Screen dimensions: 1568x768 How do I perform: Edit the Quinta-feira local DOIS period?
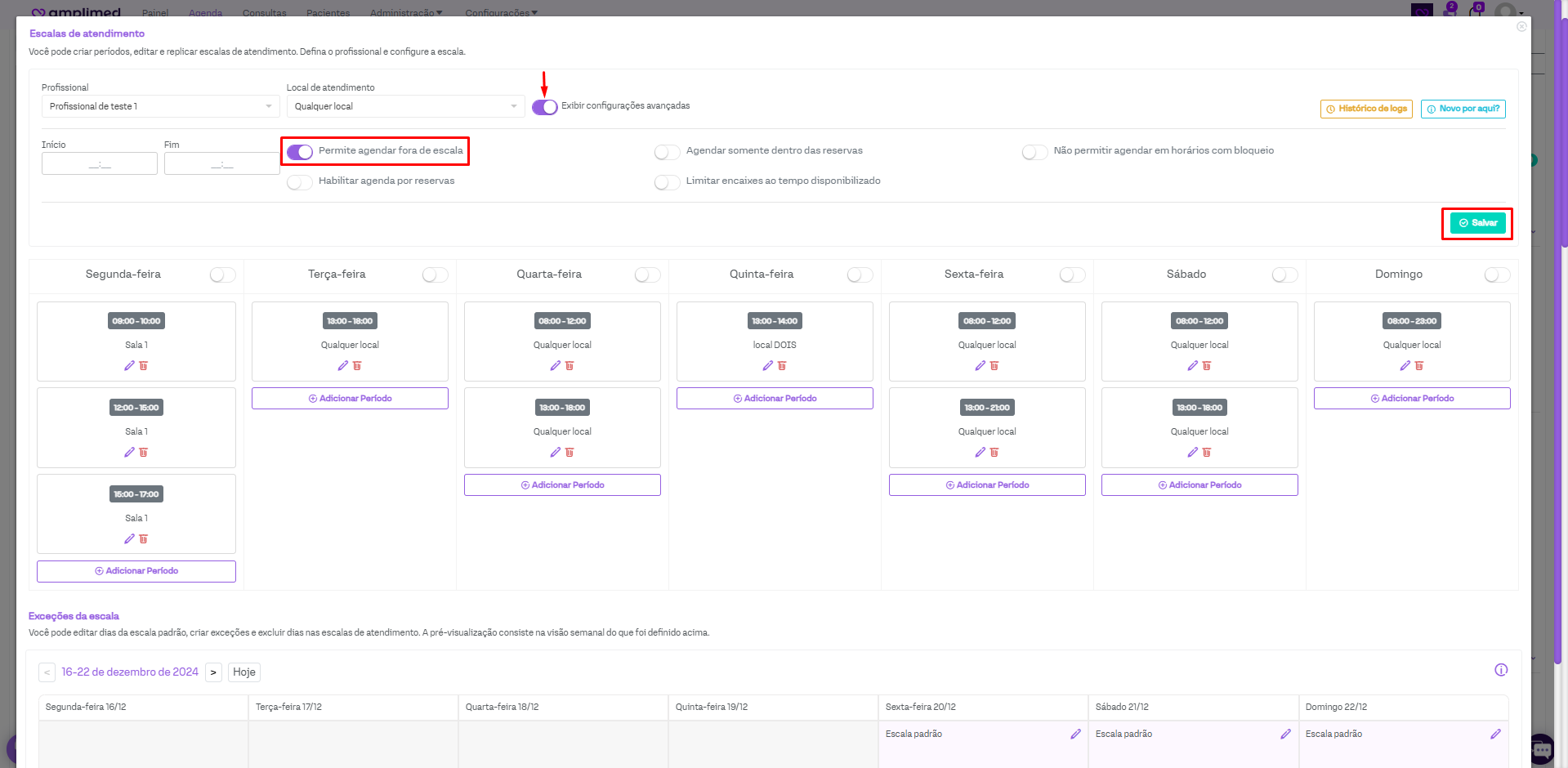click(x=767, y=366)
